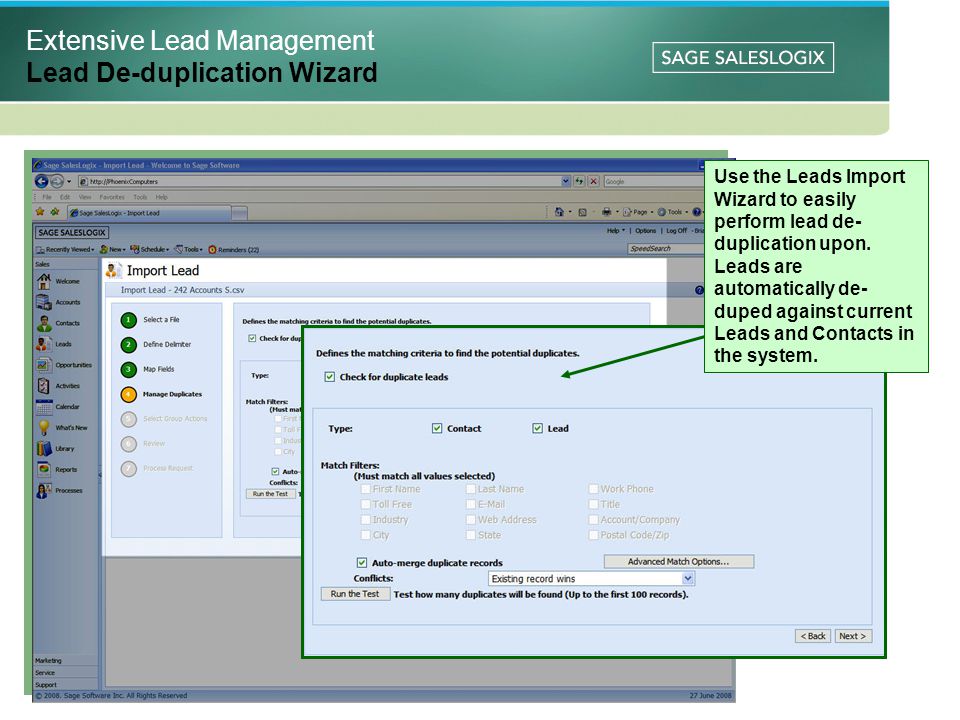The width and height of the screenshot is (960, 720).
Task: Open the browser File menu
Action: (x=47, y=197)
